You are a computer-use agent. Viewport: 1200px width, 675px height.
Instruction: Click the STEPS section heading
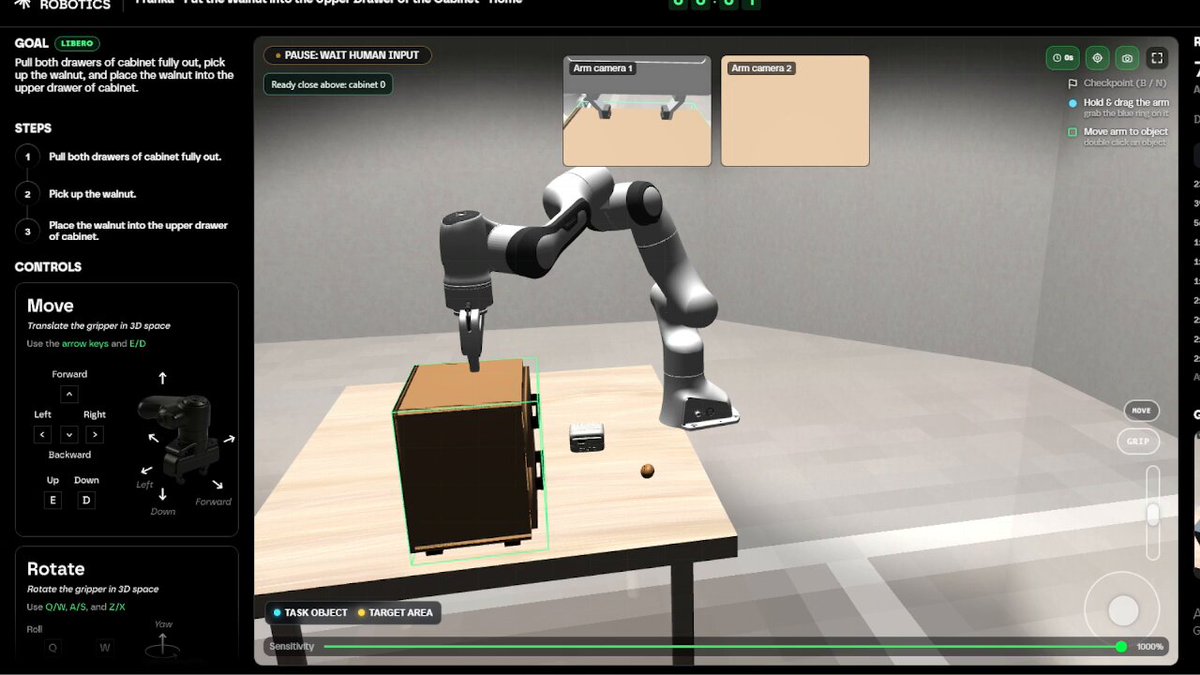(33, 128)
